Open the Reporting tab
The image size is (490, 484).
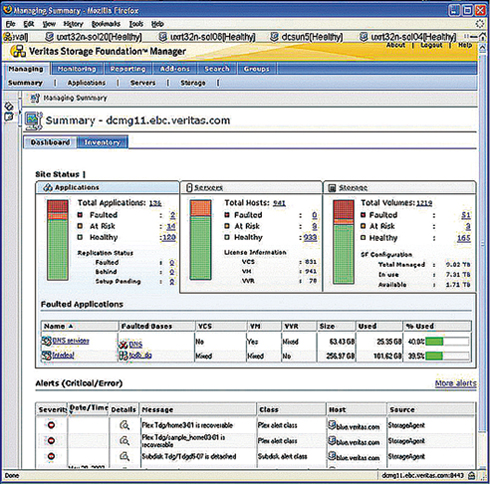(x=128, y=69)
